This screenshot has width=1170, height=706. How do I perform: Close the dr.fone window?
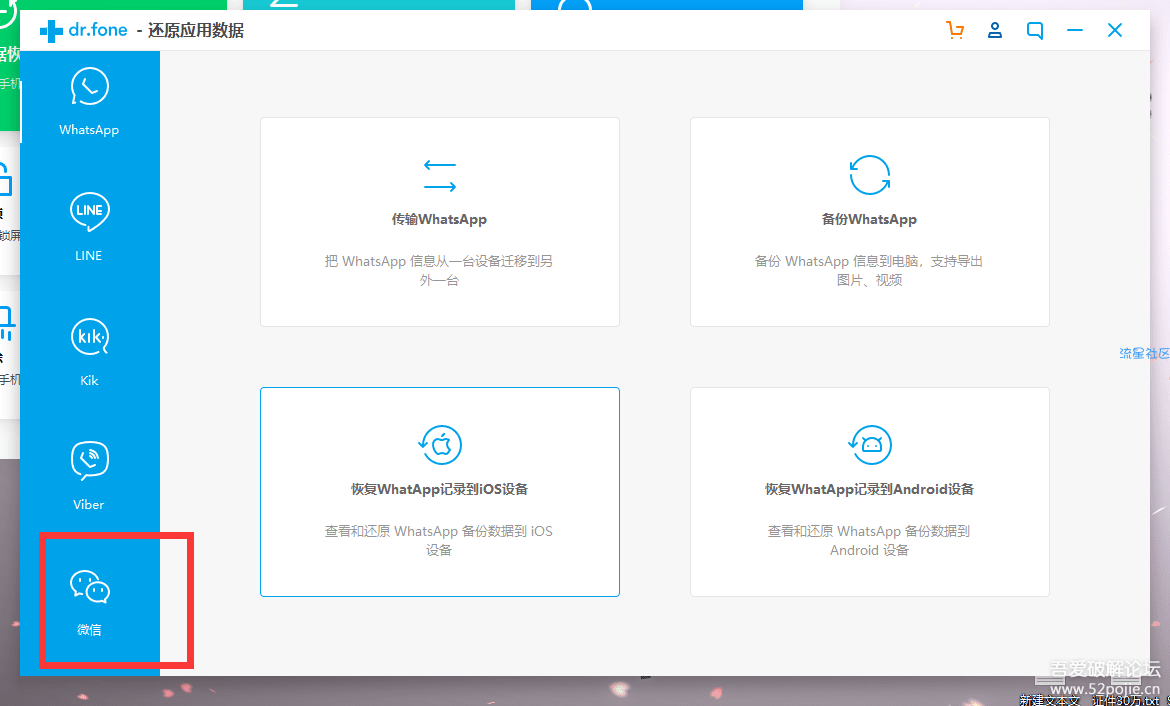pyautogui.click(x=1115, y=30)
